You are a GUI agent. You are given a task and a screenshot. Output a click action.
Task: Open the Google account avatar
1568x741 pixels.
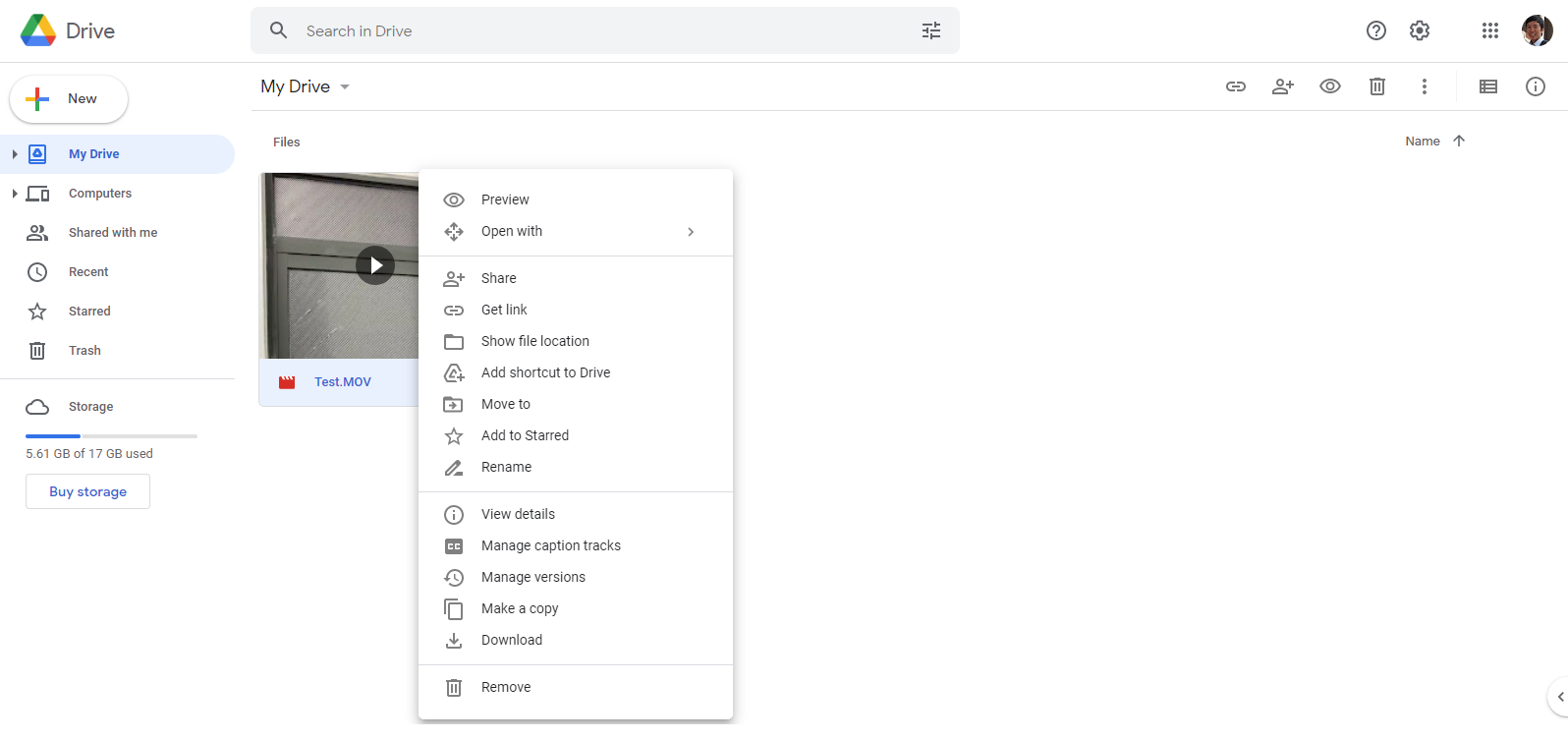pos(1538,30)
